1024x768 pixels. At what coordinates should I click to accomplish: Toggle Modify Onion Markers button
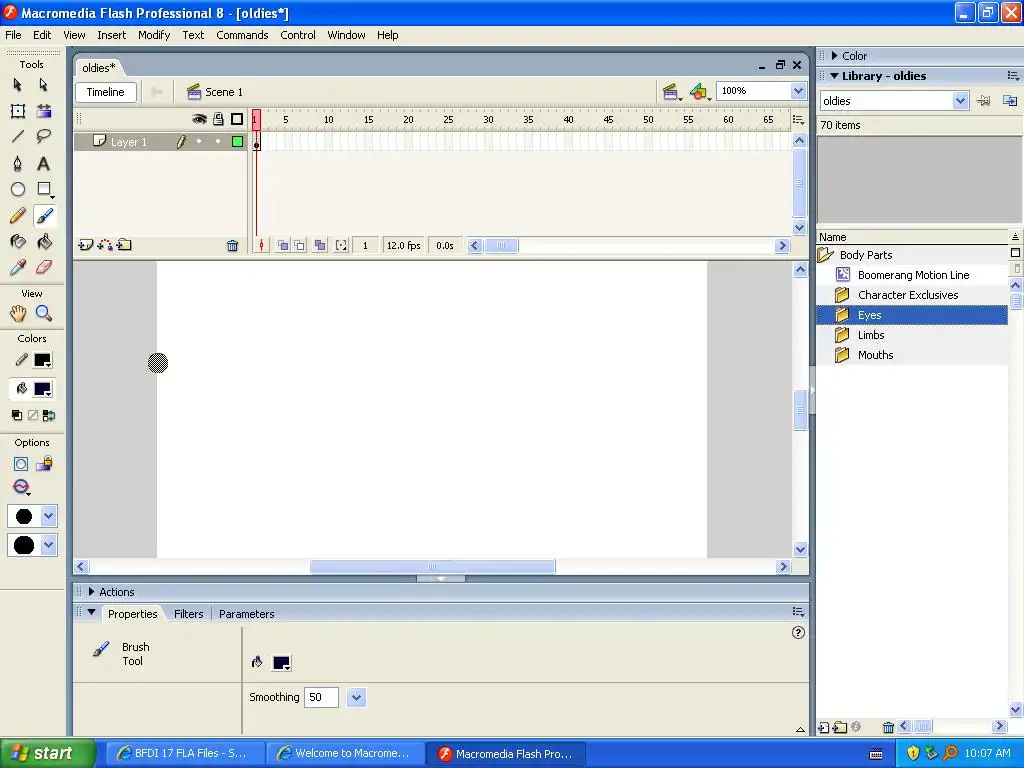341,246
